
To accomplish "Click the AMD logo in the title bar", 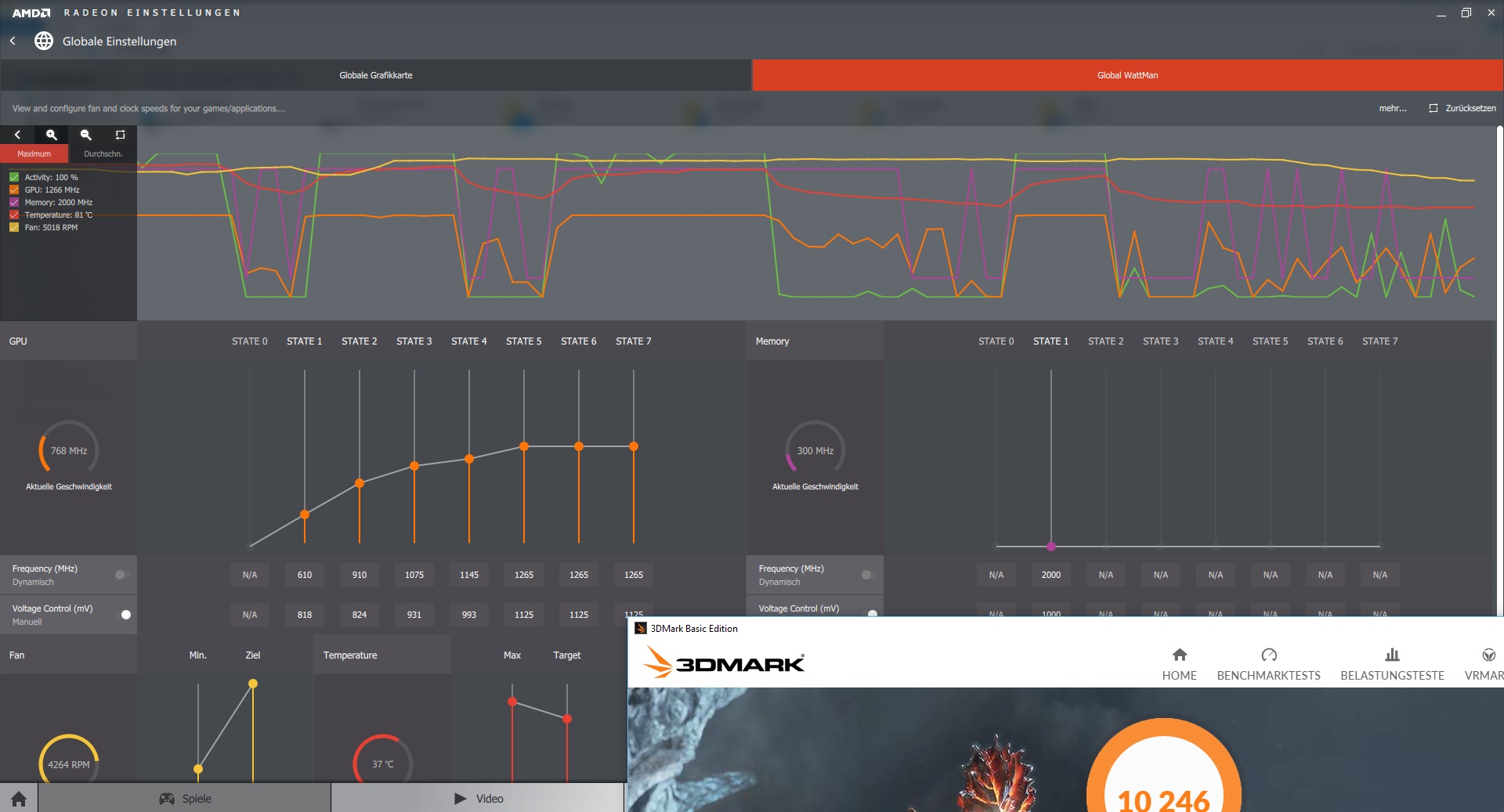I will [x=31, y=13].
